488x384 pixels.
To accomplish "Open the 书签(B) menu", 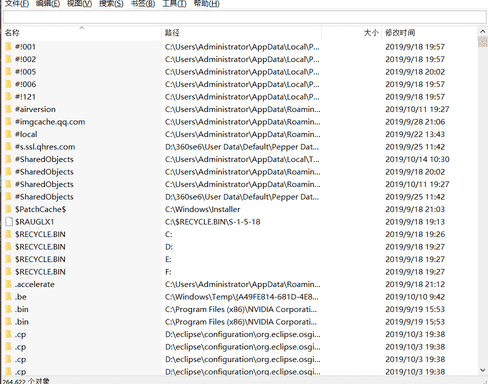I will [x=143, y=4].
